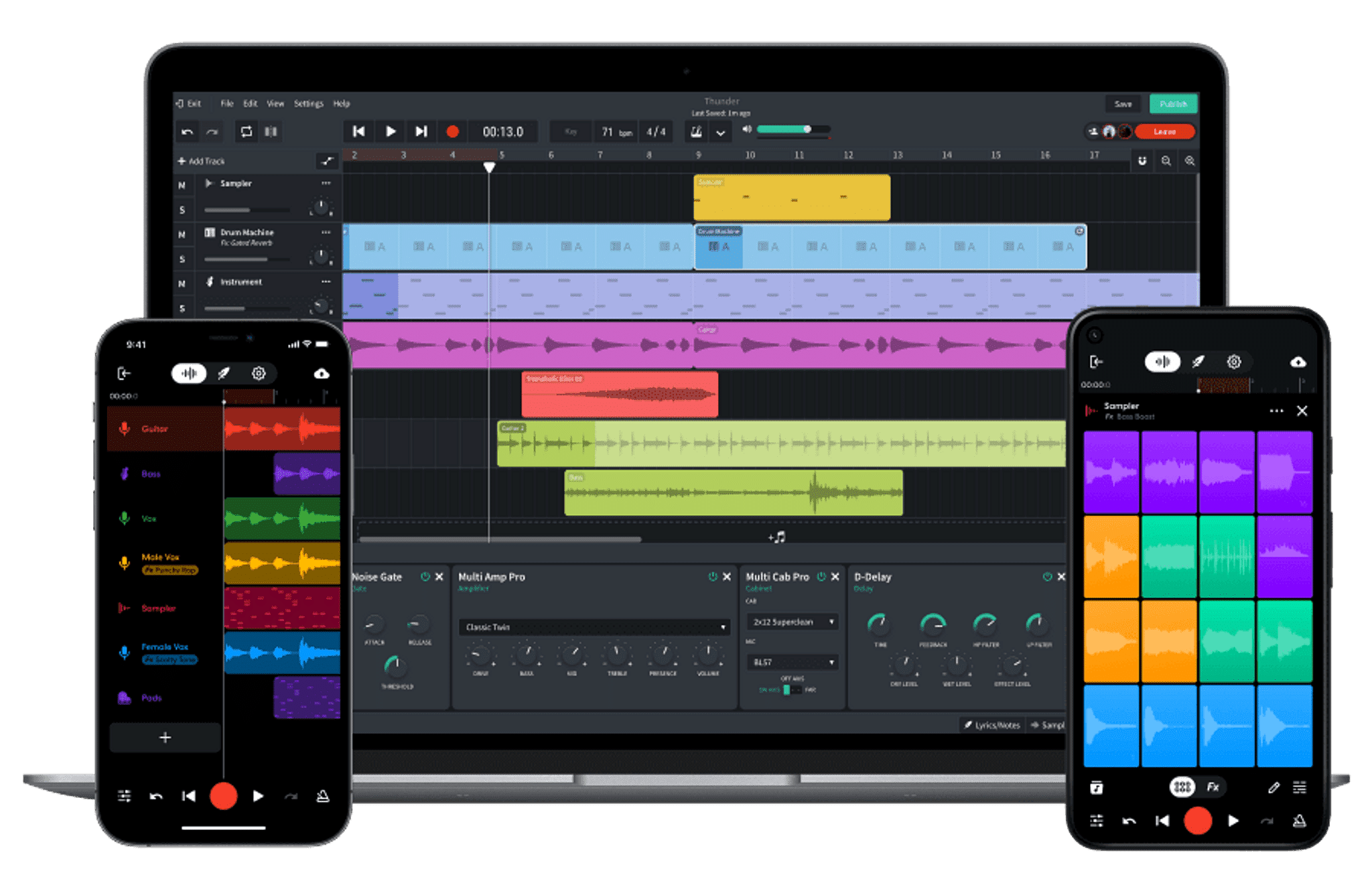1372x889 pixels.
Task: Adjust the green master volume slider
Action: click(x=793, y=129)
